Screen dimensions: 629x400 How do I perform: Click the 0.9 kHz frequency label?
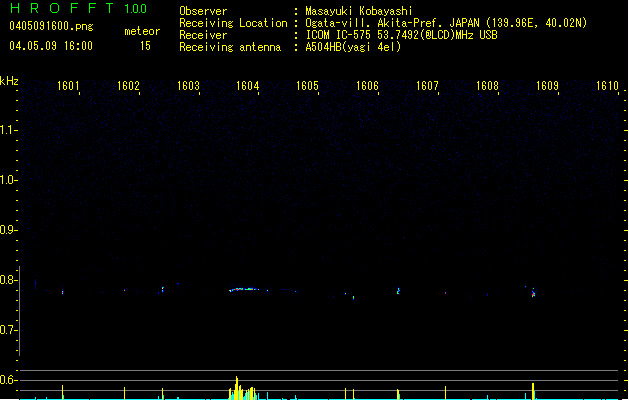(7, 230)
